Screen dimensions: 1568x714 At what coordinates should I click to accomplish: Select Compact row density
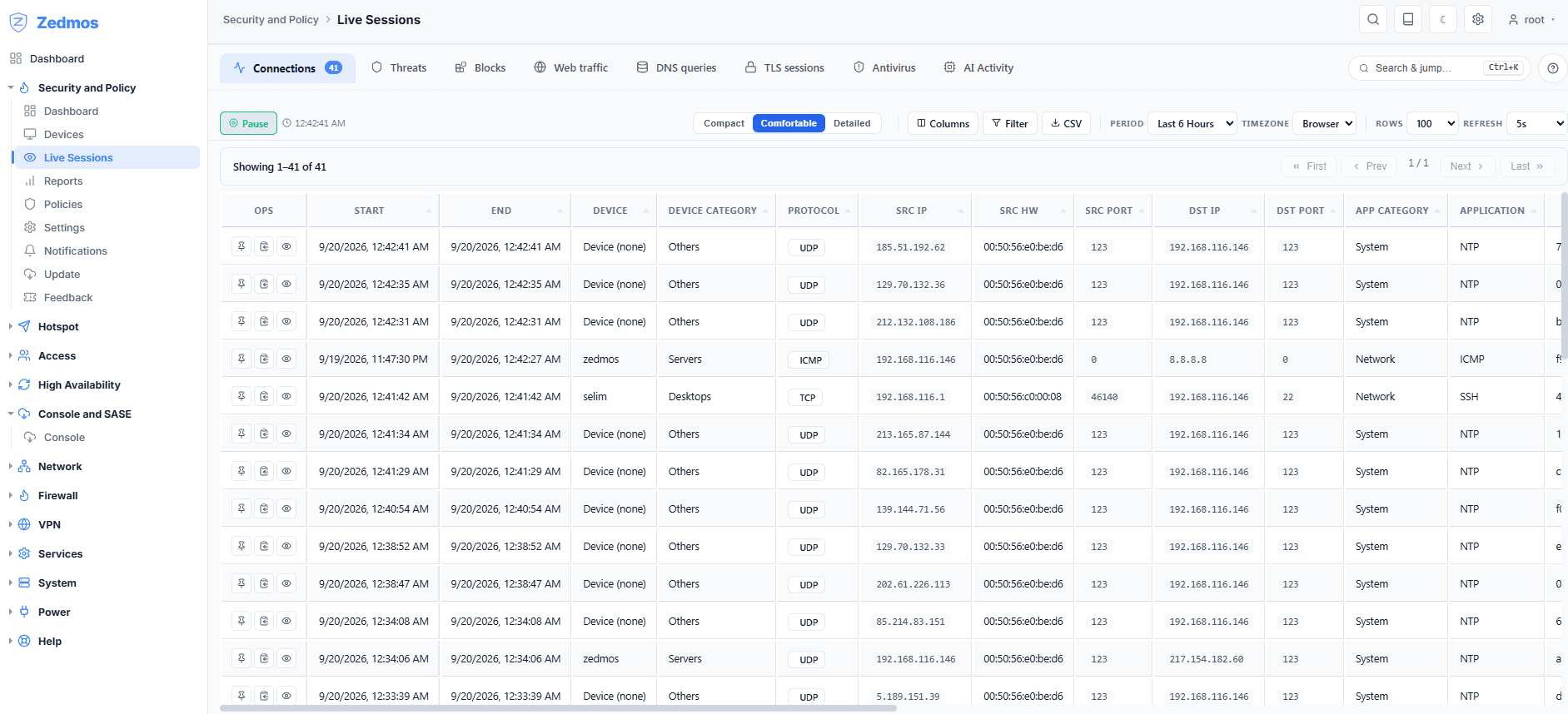[x=724, y=123]
